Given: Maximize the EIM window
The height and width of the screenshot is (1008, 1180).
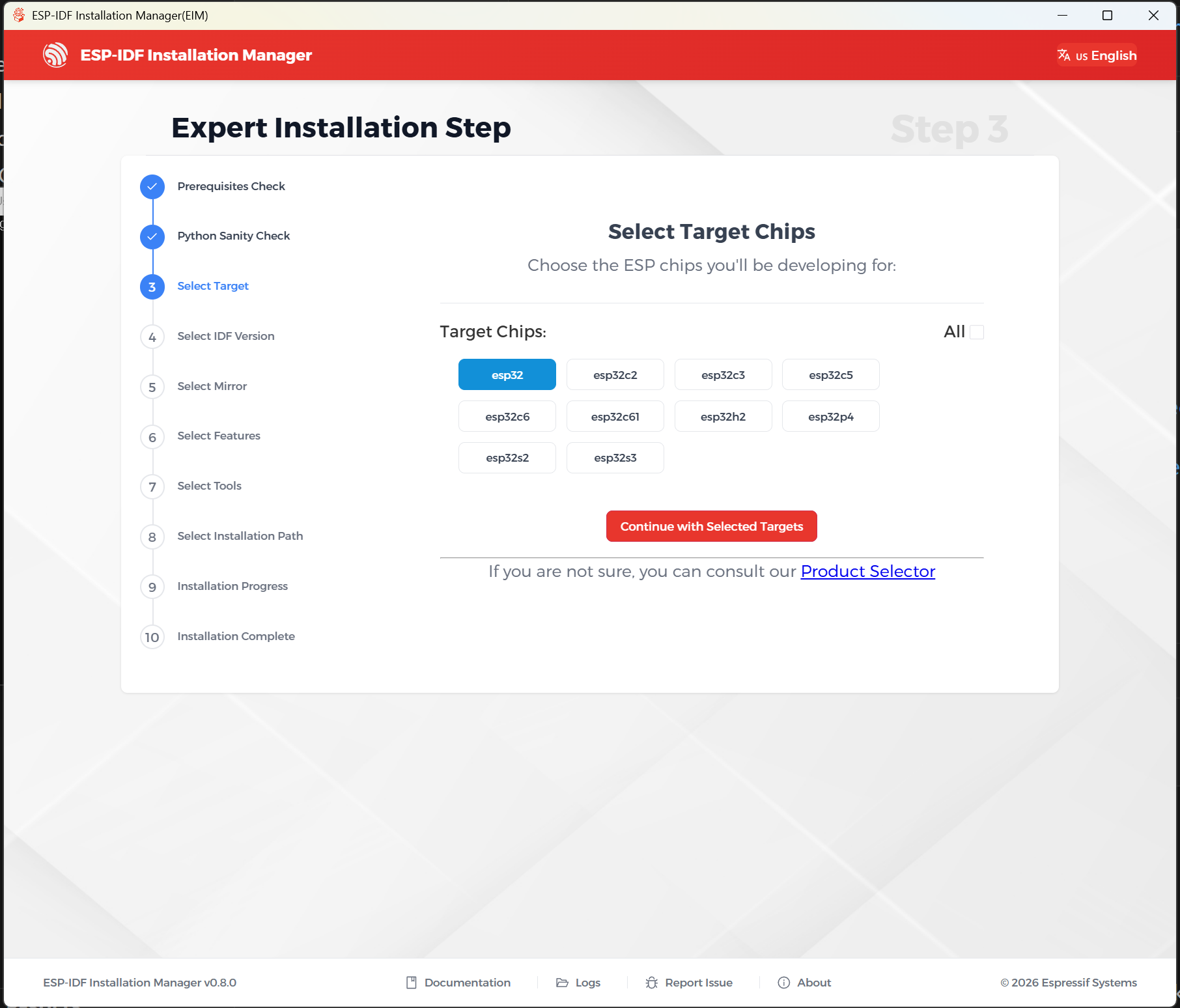Looking at the screenshot, I should [x=1108, y=15].
